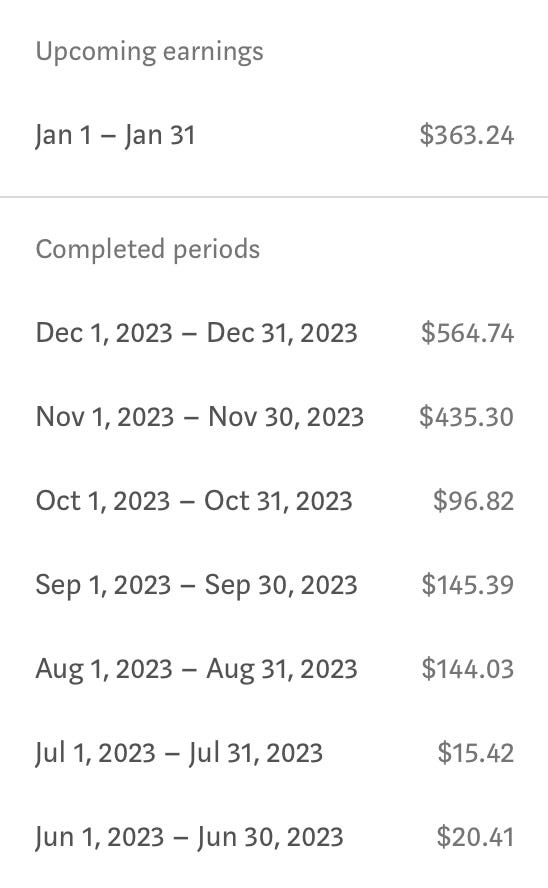View the Jun 1, 2023 – Jun 30, 2023 period

[x=274, y=837]
